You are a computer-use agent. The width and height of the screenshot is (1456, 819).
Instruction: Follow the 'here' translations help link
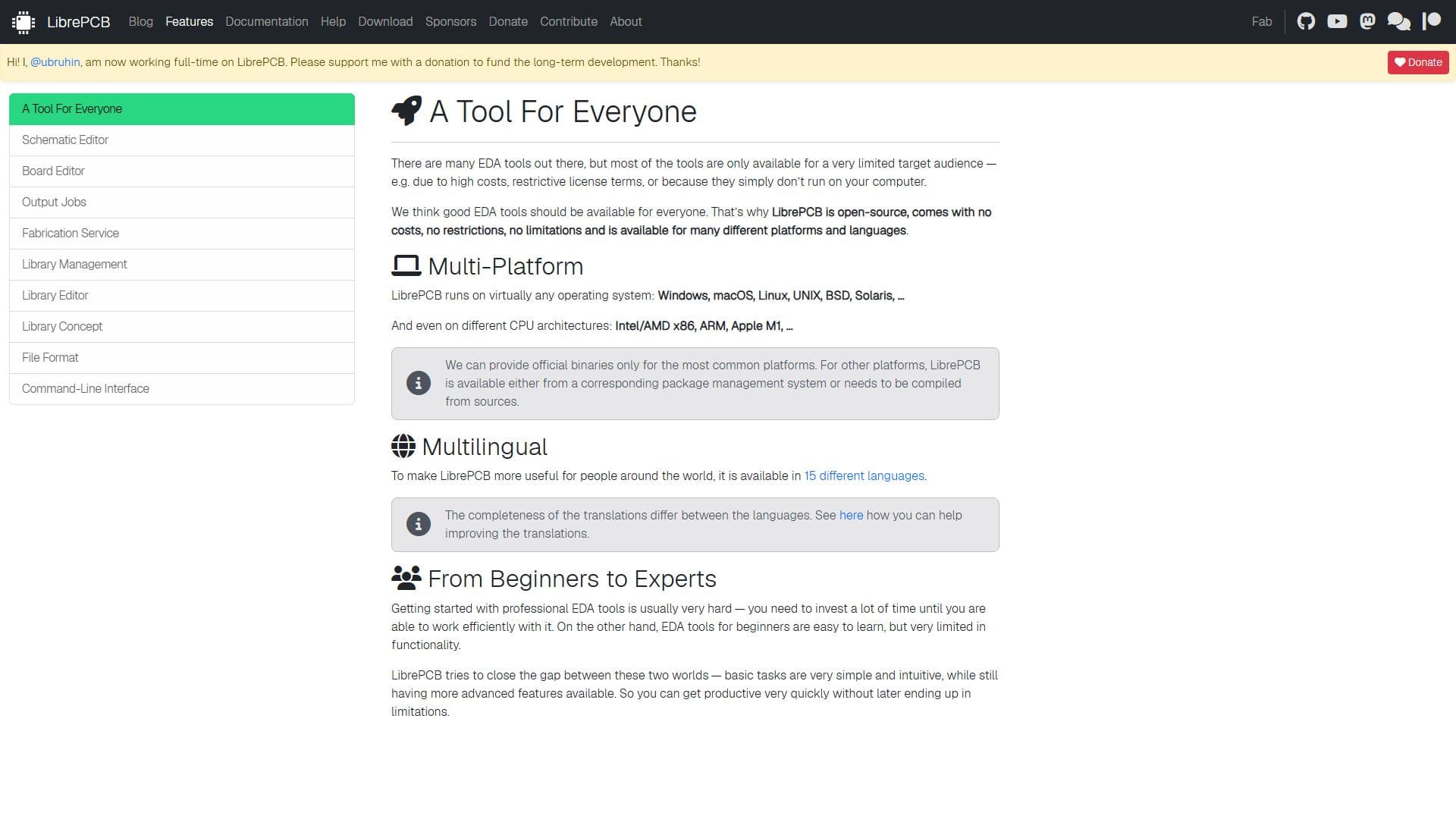click(x=851, y=515)
